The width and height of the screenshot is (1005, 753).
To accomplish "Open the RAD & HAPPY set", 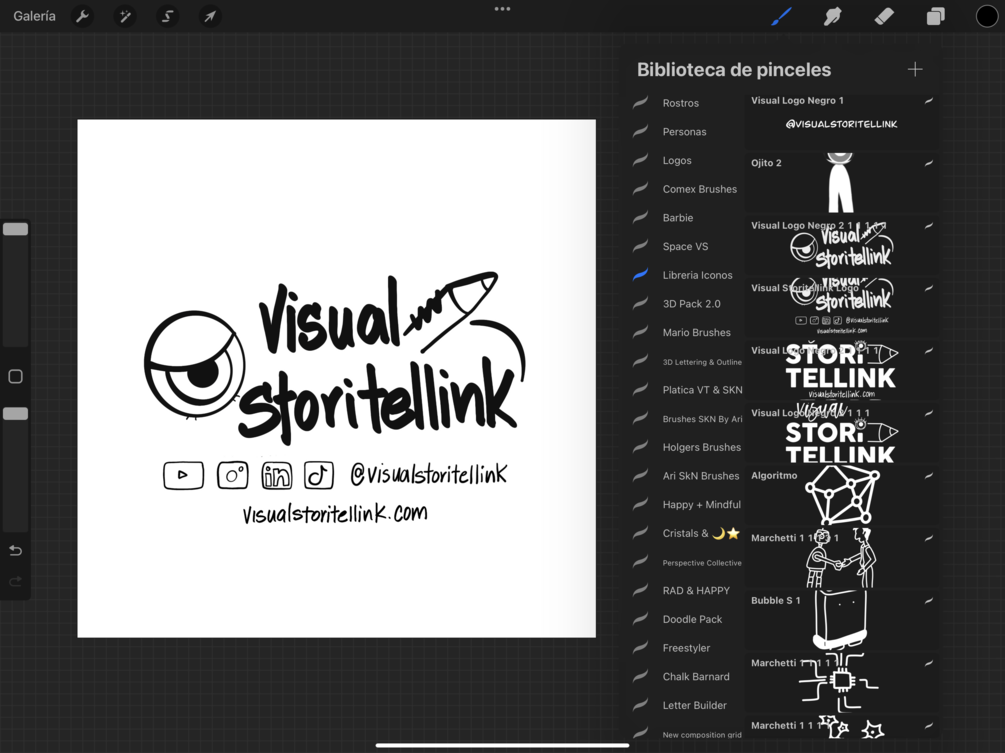I will point(686,590).
